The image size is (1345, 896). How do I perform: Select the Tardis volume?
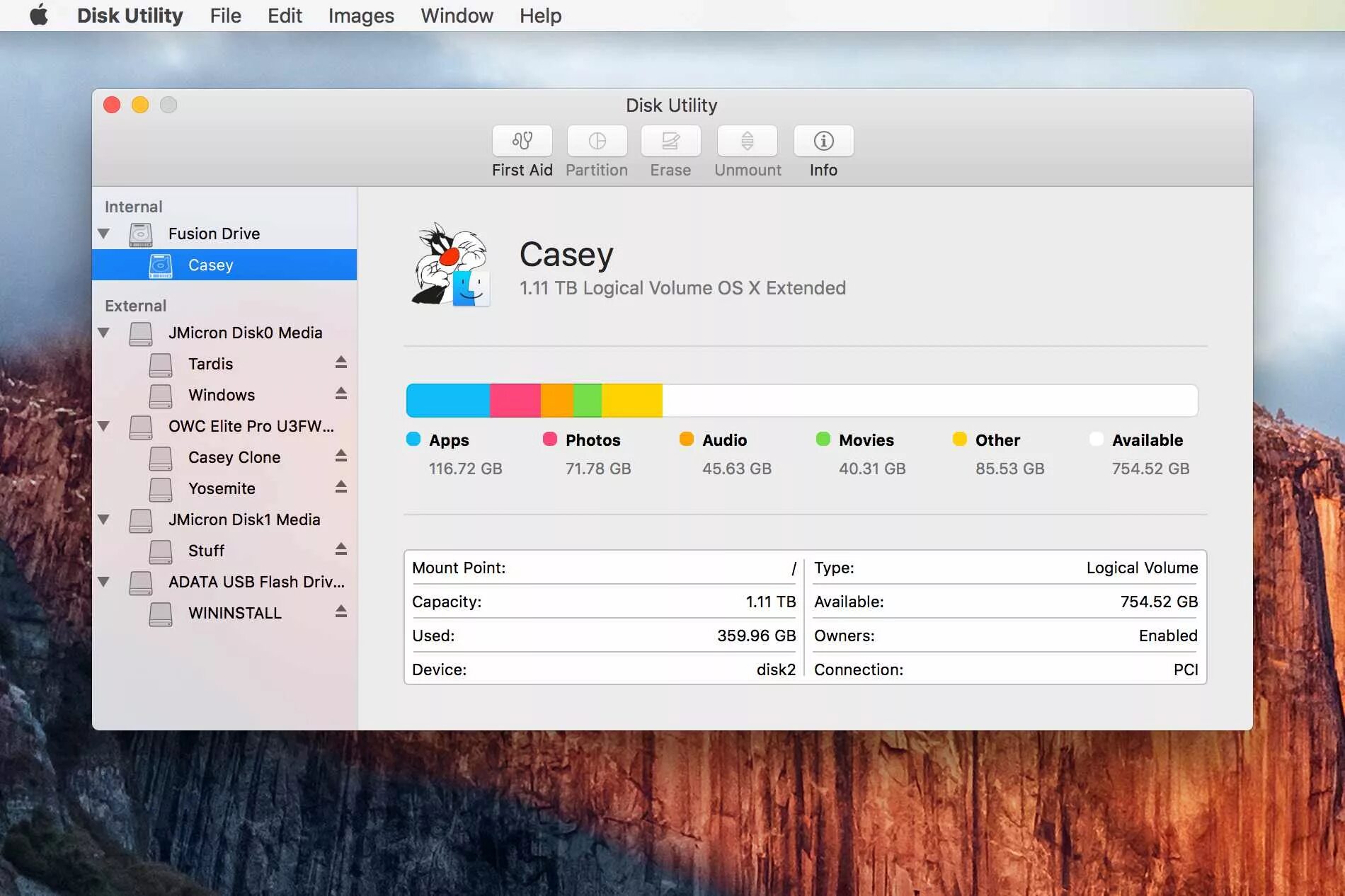224,364
